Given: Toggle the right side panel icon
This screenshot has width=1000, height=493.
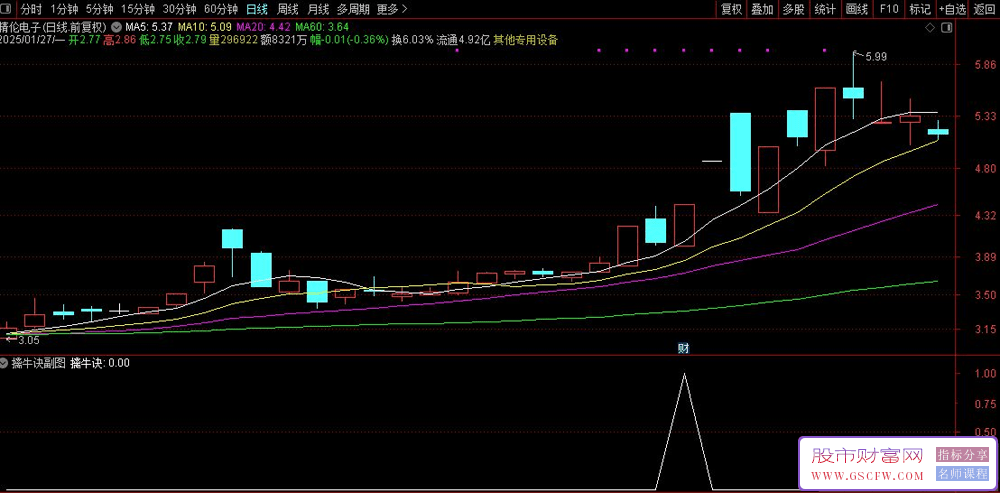Looking at the screenshot, I should (946, 27).
